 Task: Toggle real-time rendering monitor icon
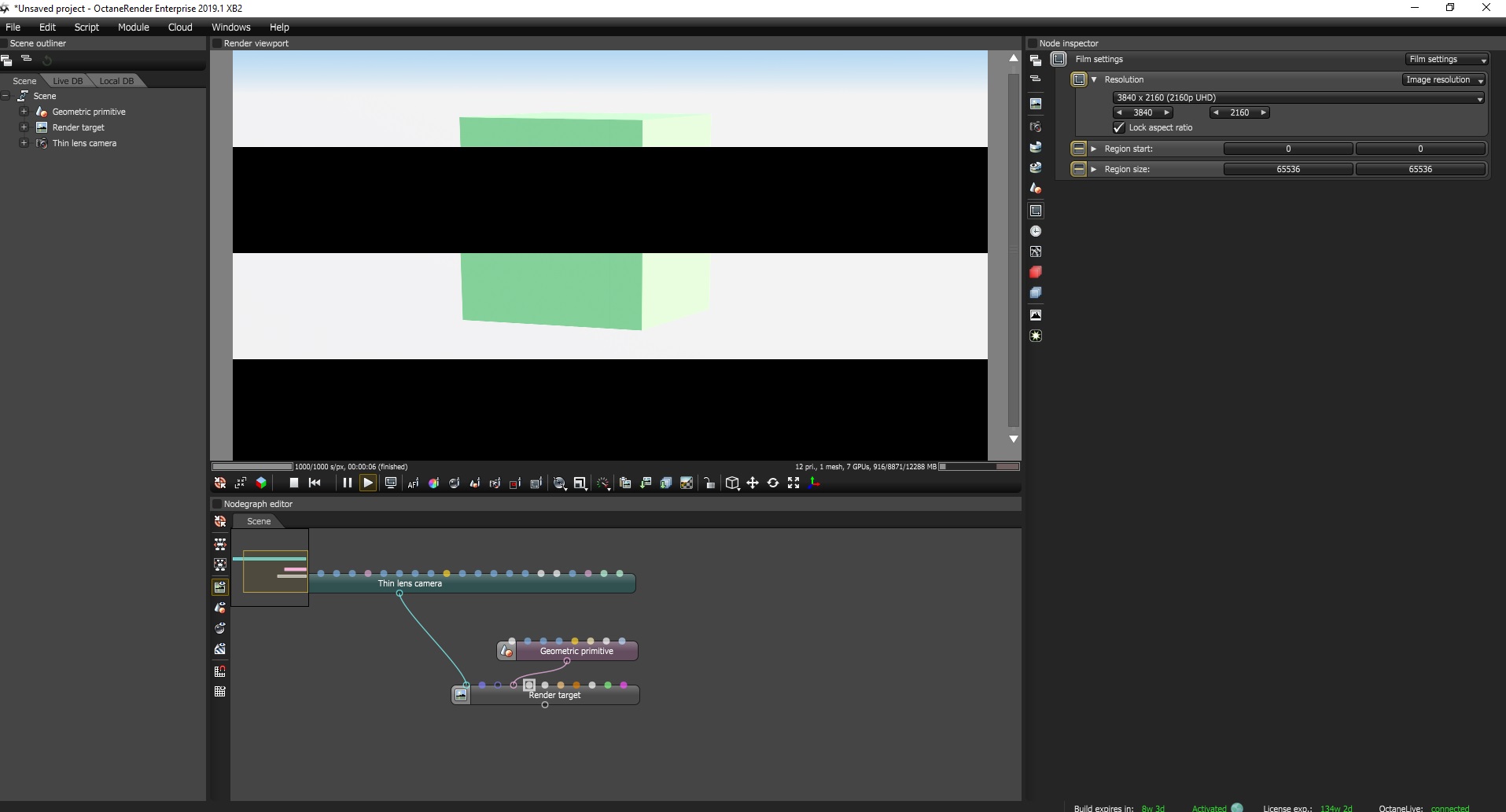[x=390, y=483]
